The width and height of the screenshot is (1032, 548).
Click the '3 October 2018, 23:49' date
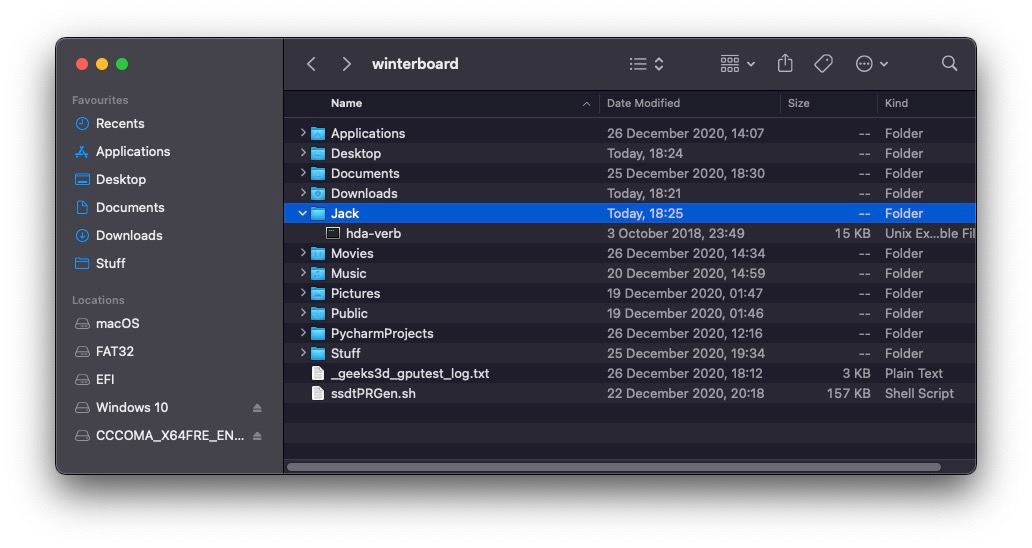pyautogui.click(x=675, y=234)
